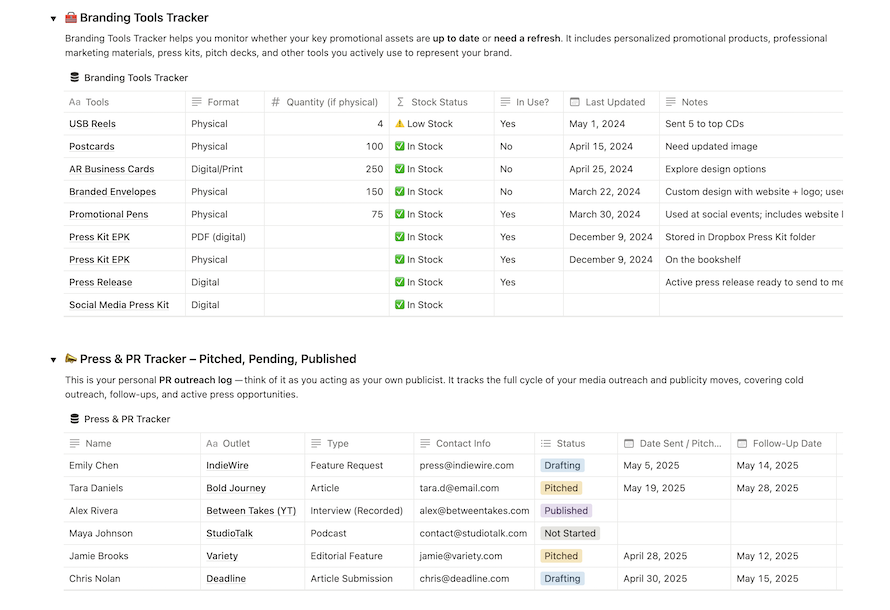Open the IndieWire outlet entry
890x610 pixels.
227,466
